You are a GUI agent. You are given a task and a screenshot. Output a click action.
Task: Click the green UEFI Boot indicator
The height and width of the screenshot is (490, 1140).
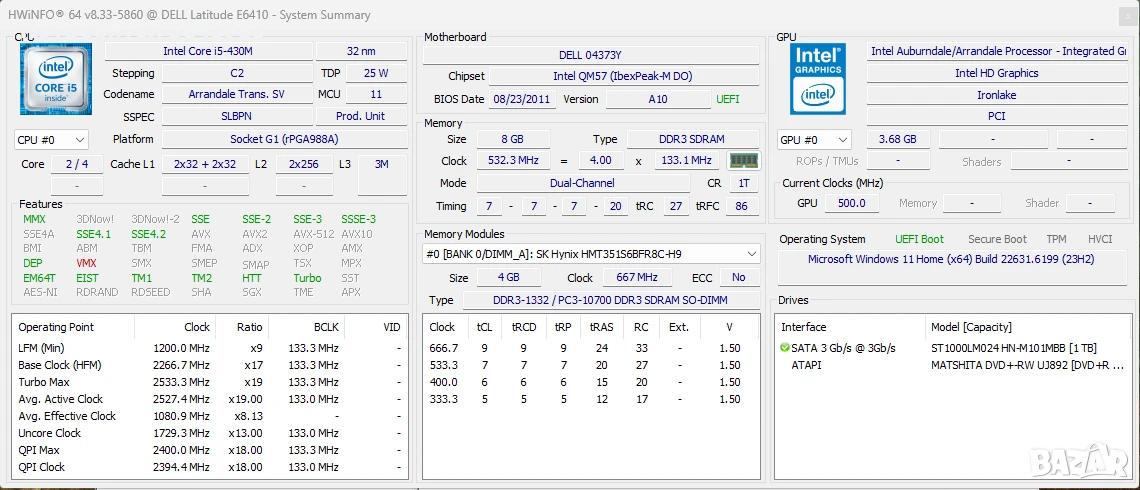[x=919, y=239]
